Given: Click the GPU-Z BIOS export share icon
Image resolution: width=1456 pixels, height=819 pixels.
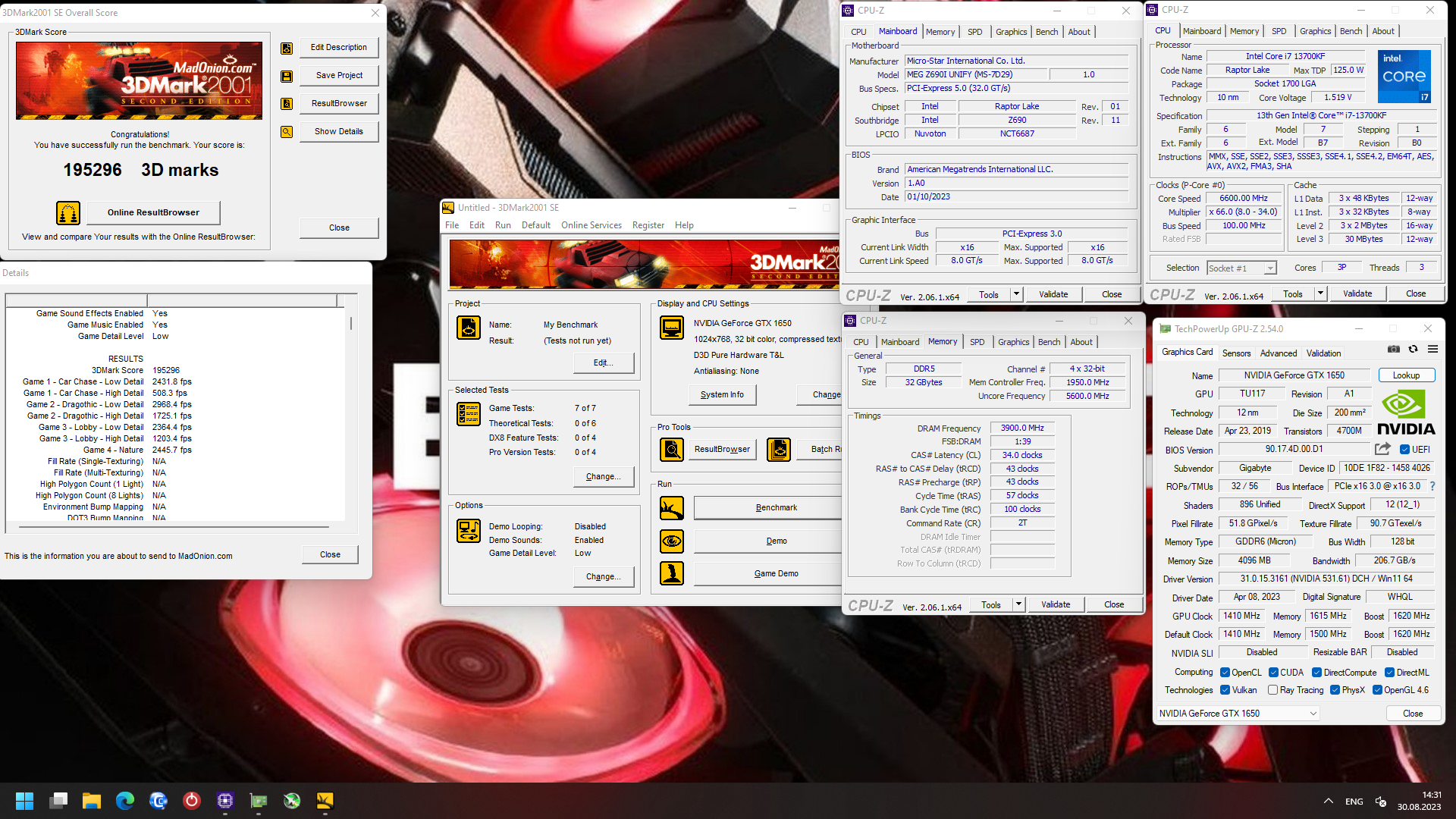Looking at the screenshot, I should click(x=1383, y=449).
